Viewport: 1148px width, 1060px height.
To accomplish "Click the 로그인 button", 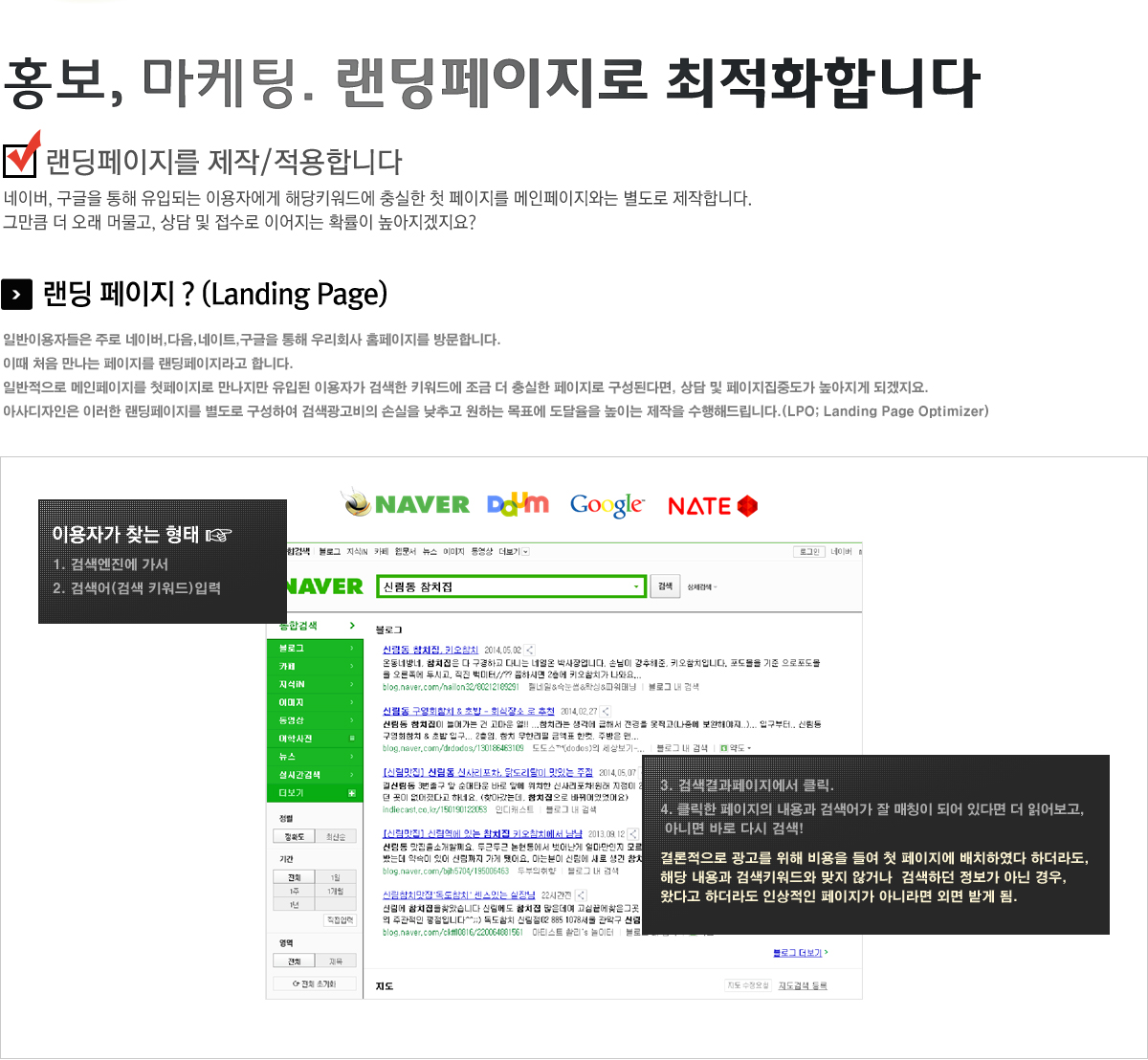I will [x=809, y=552].
